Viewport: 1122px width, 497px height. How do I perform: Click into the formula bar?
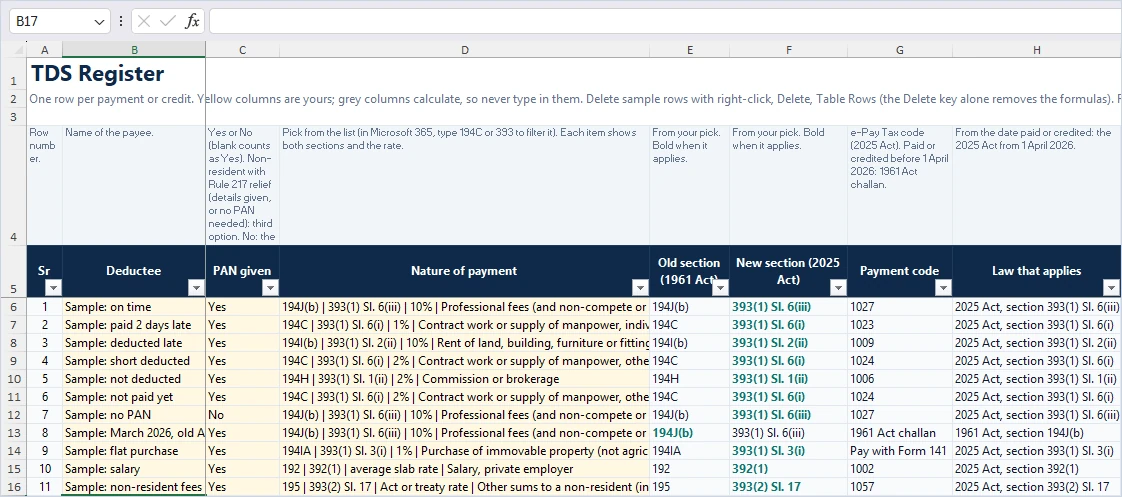coord(665,21)
